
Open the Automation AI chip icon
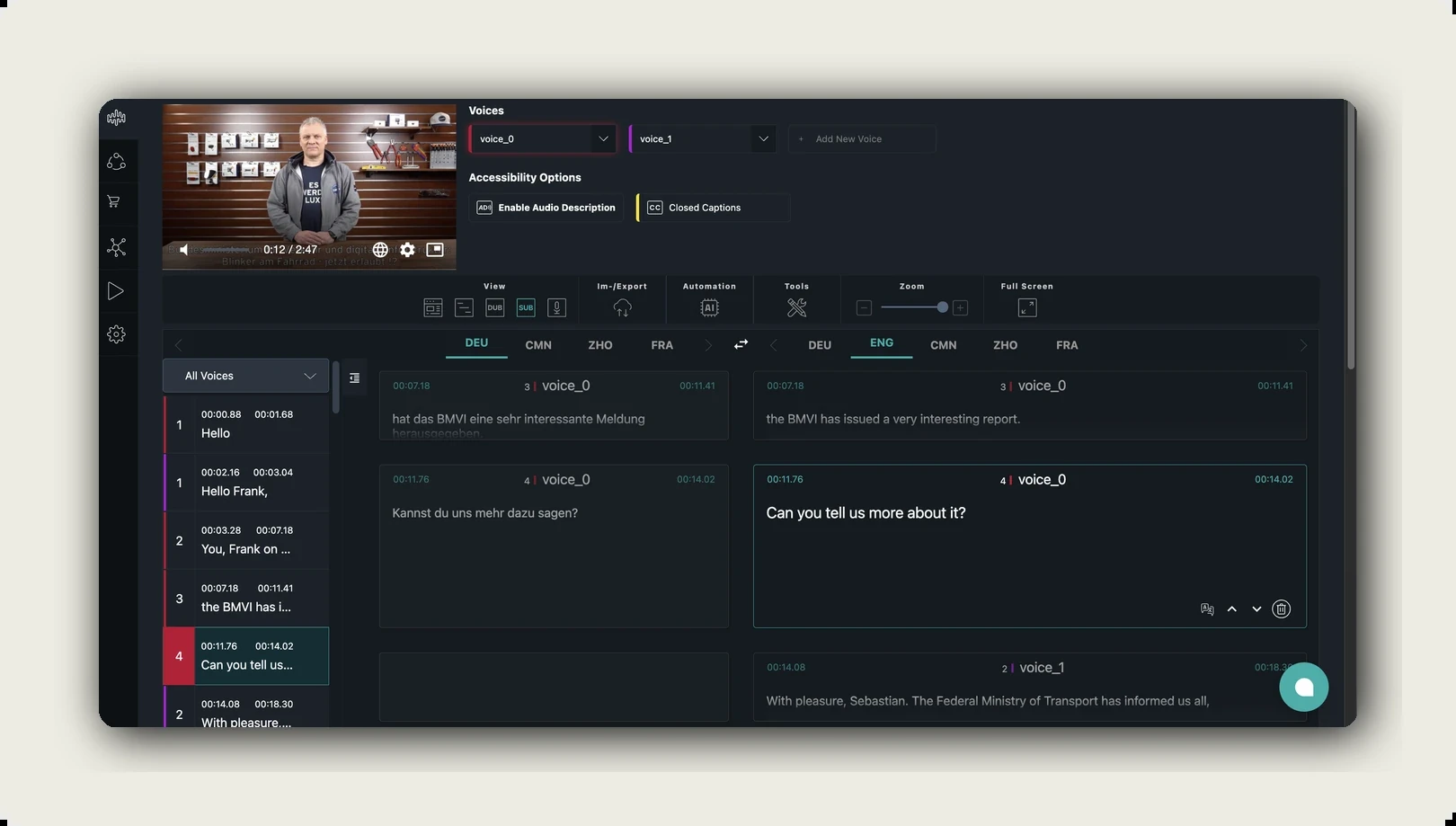click(709, 308)
